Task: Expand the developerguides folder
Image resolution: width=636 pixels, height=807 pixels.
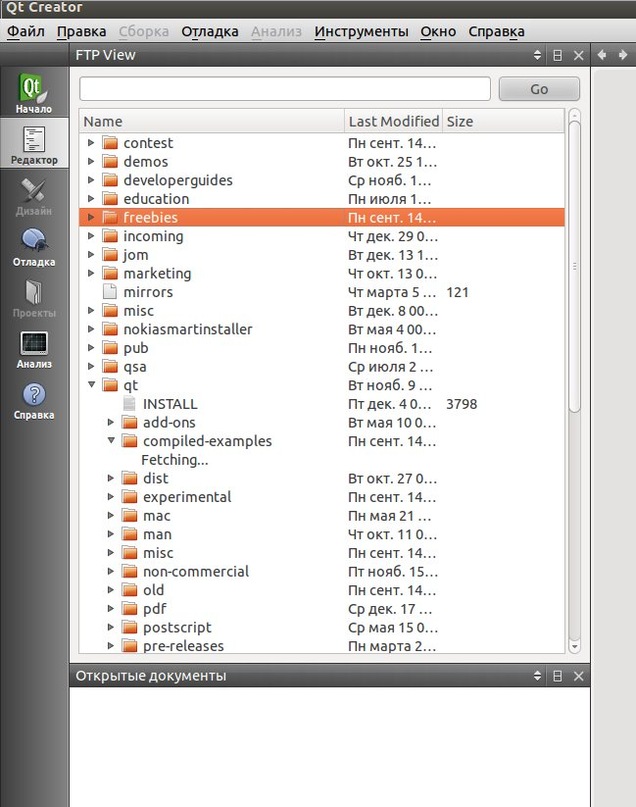Action: [91, 180]
